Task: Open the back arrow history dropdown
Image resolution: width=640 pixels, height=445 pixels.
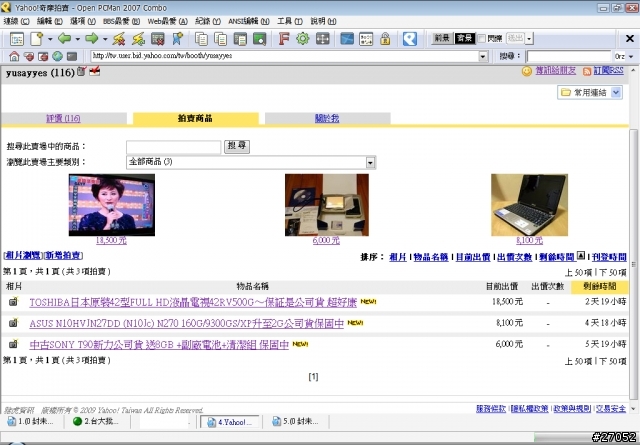Action: pyautogui.click(x=77, y=39)
